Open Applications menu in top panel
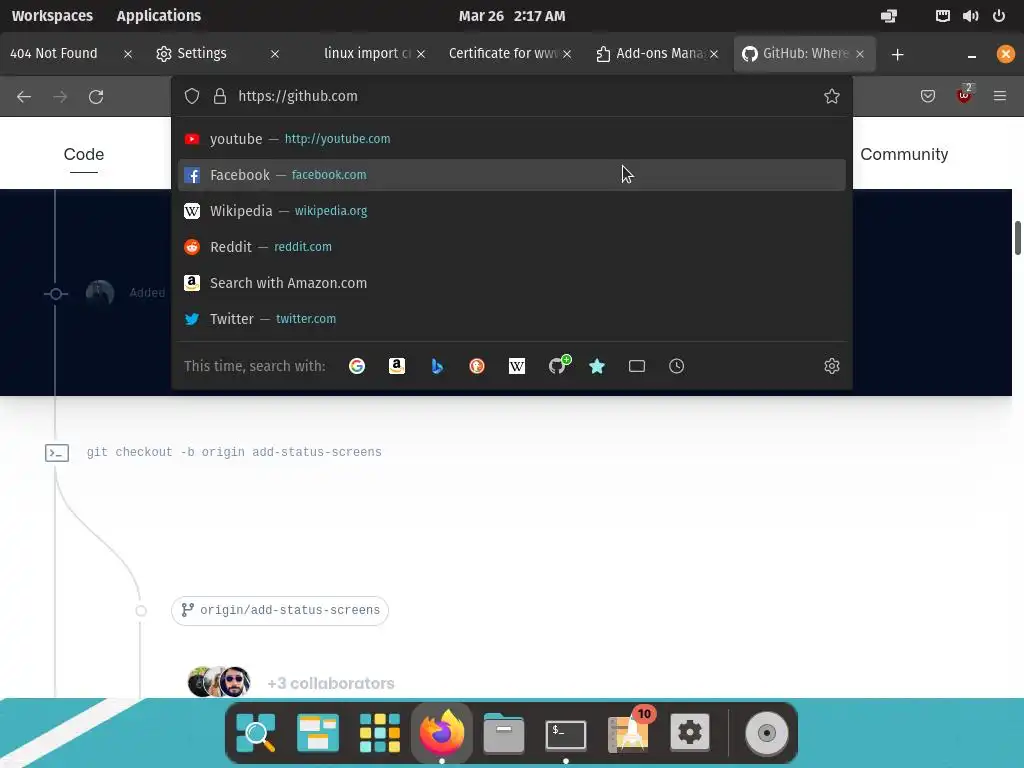The image size is (1024, 768). coord(159,16)
